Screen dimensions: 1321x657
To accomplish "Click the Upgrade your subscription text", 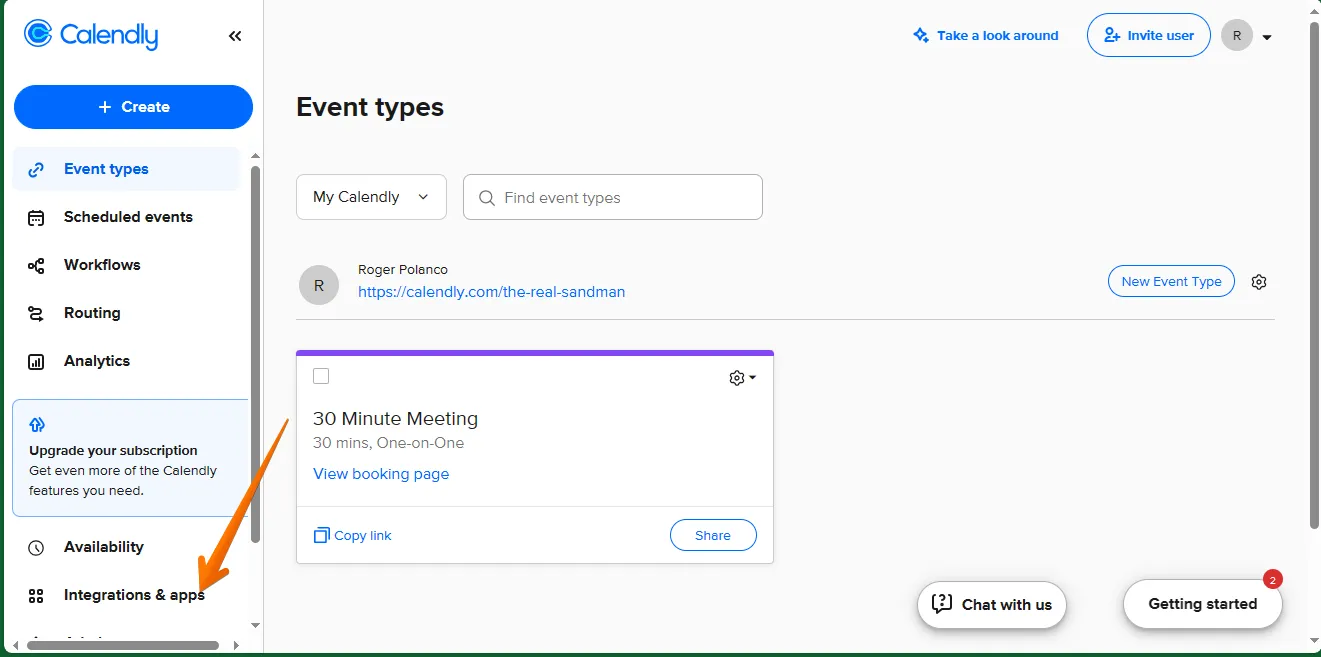I will pyautogui.click(x=114, y=450).
